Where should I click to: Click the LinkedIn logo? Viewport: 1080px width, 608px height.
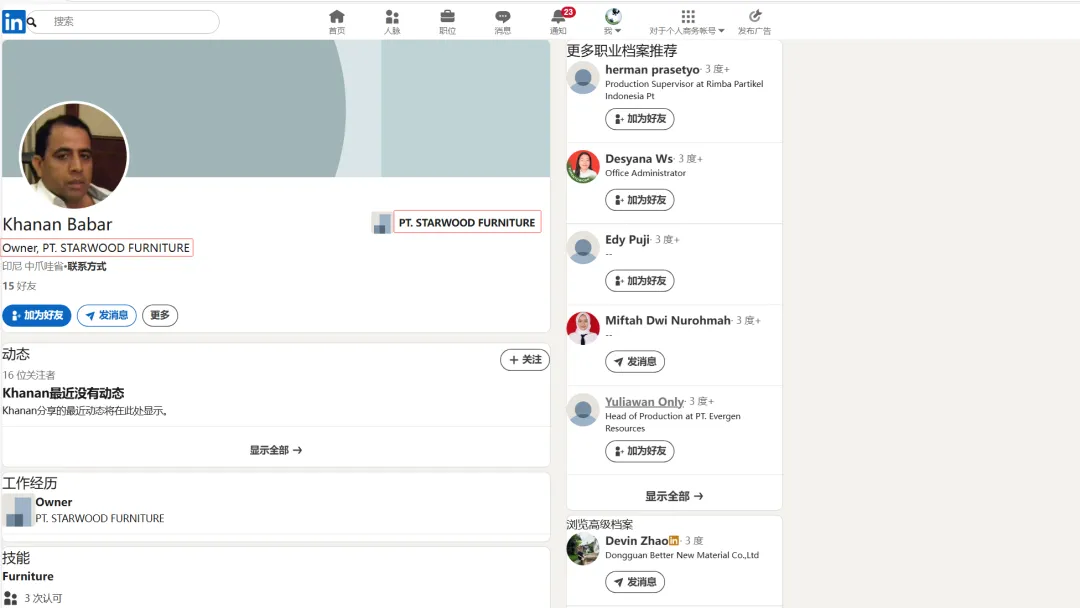point(13,20)
